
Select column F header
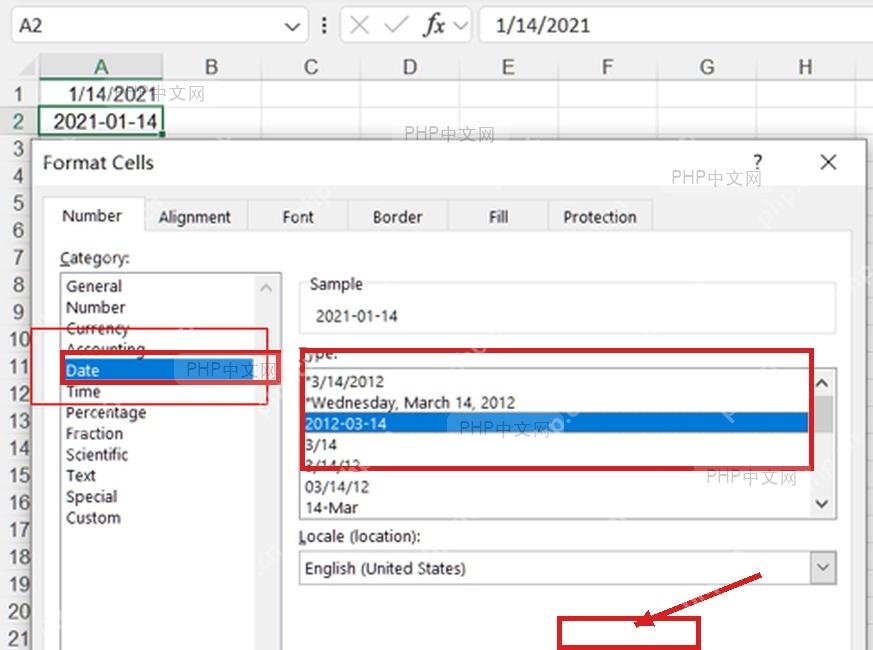click(607, 67)
